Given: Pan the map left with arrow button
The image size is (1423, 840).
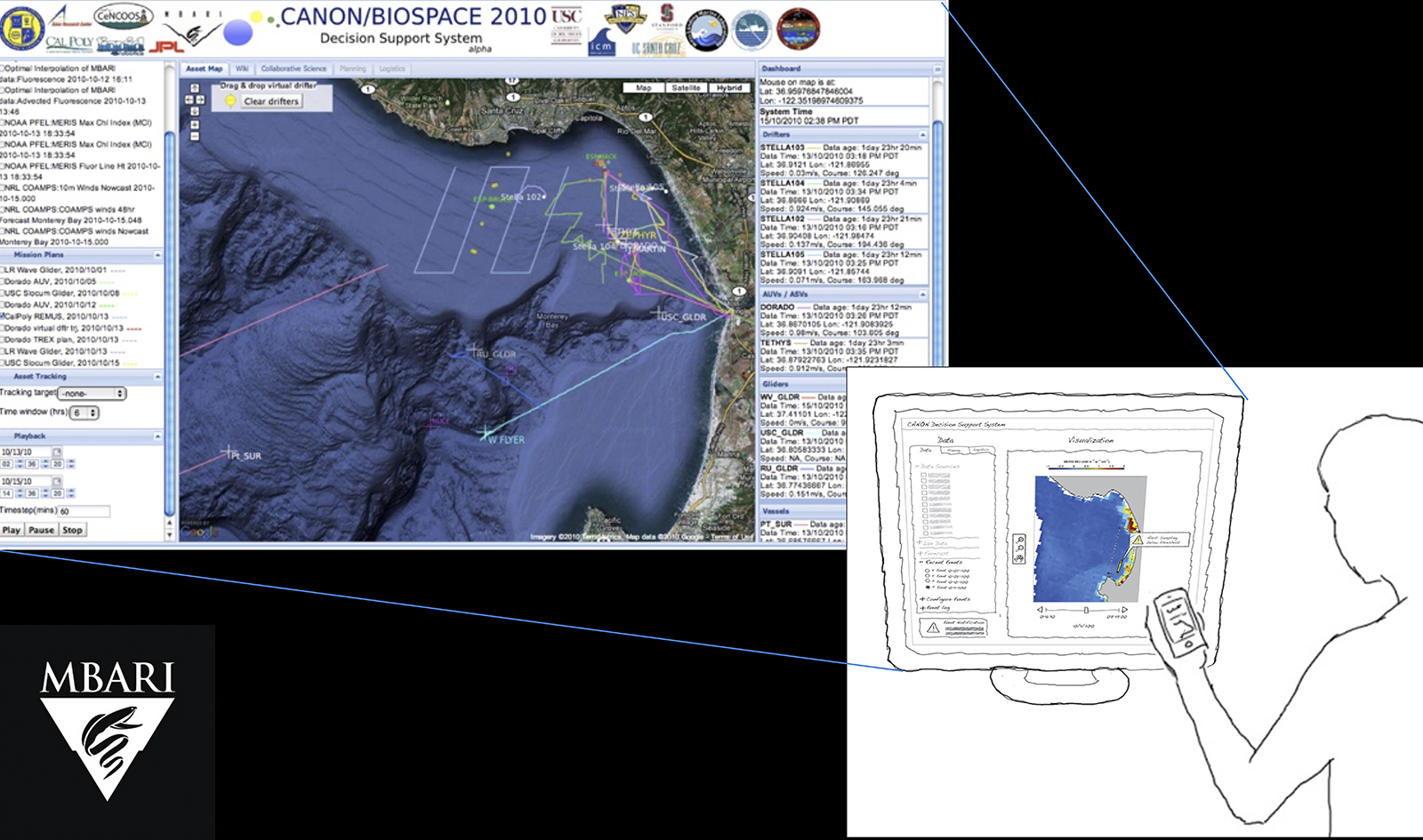Looking at the screenshot, I should click(x=189, y=100).
